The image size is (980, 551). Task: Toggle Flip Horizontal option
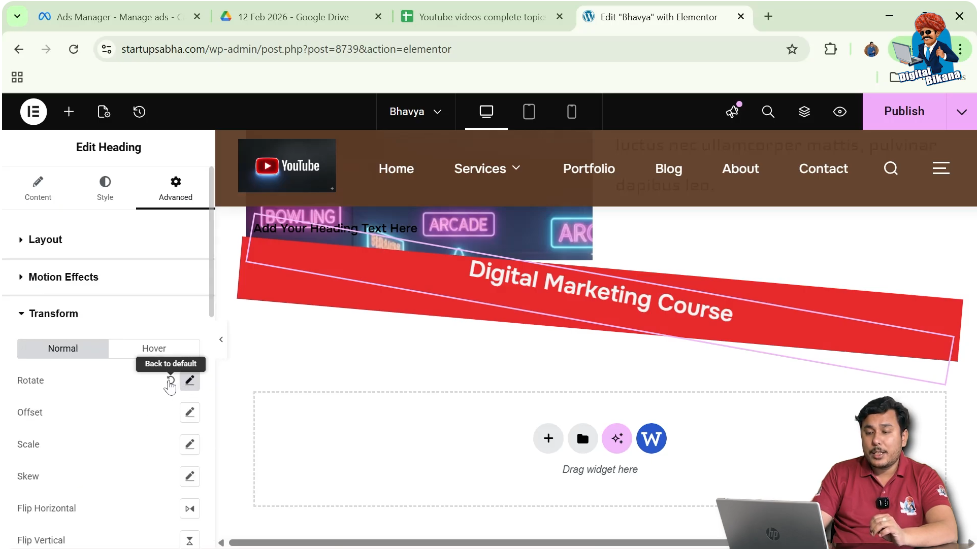[x=190, y=509]
